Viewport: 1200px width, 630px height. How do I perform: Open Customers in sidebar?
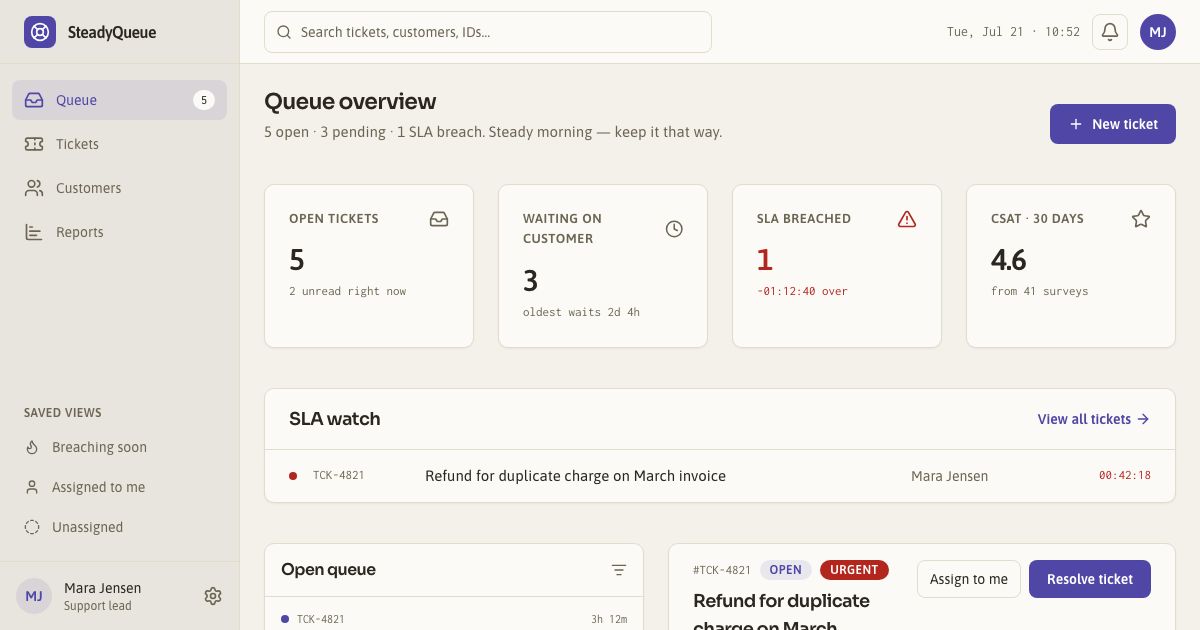(x=119, y=188)
